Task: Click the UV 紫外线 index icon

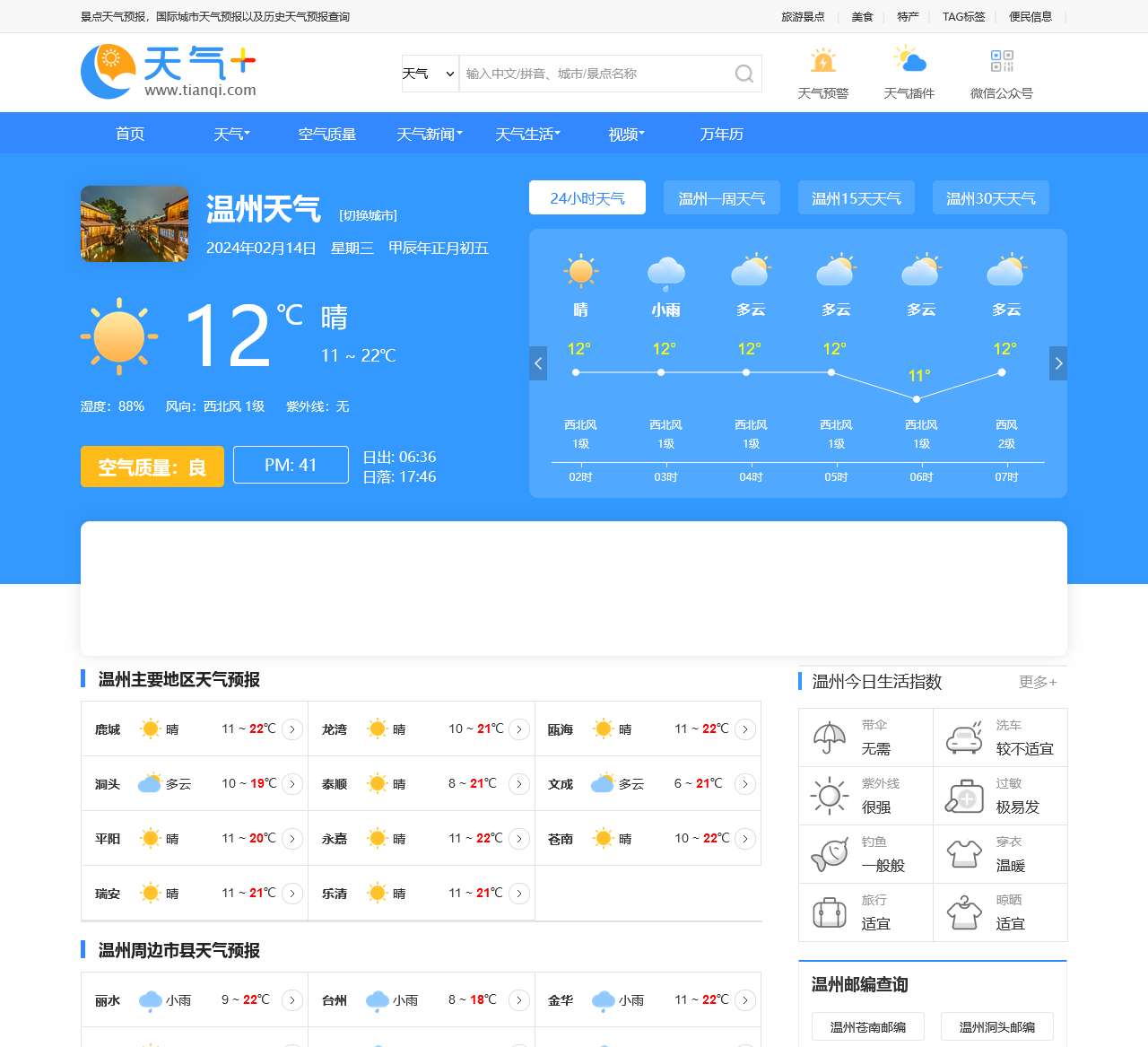Action: (x=827, y=795)
